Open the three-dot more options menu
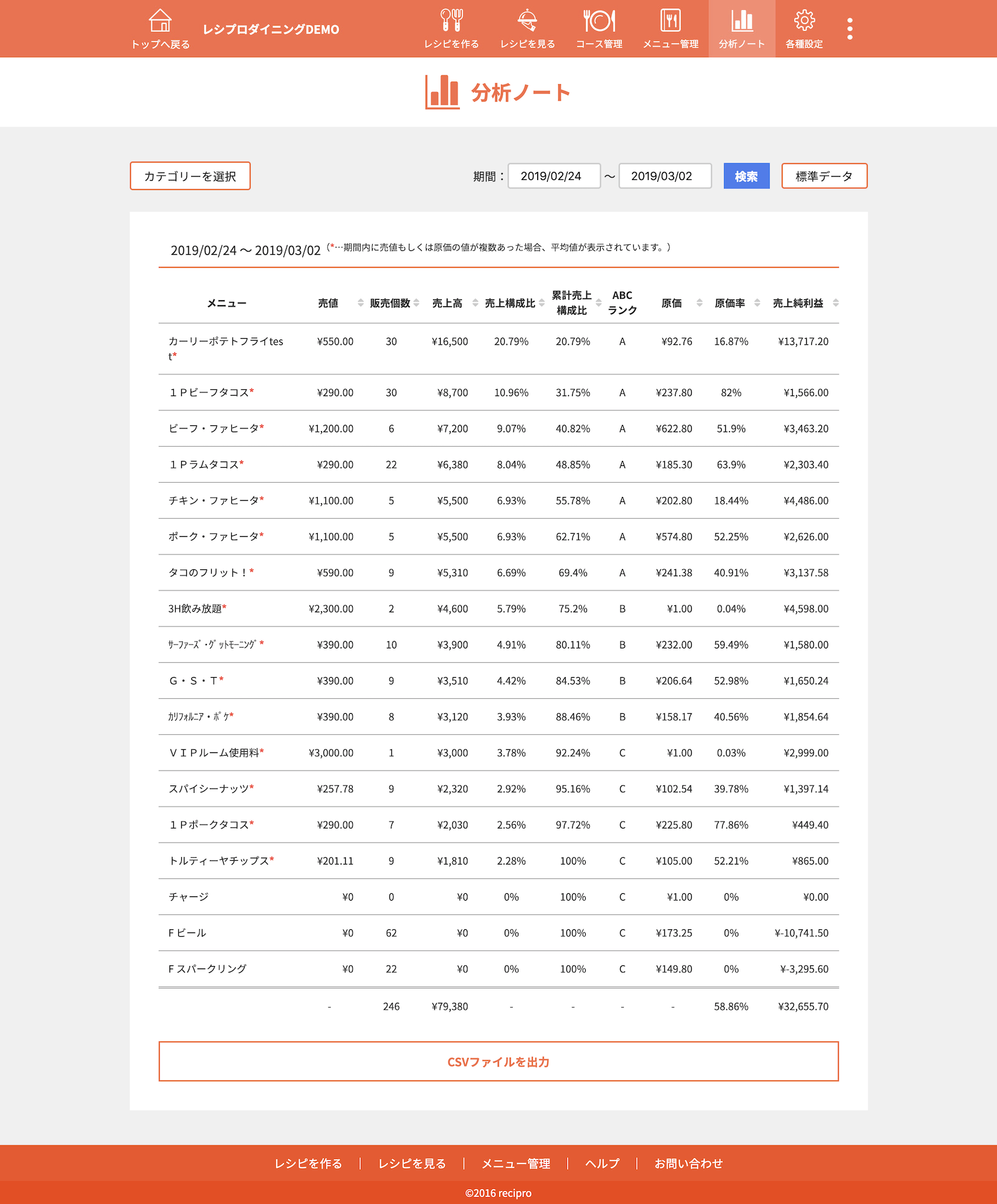 pos(850,29)
